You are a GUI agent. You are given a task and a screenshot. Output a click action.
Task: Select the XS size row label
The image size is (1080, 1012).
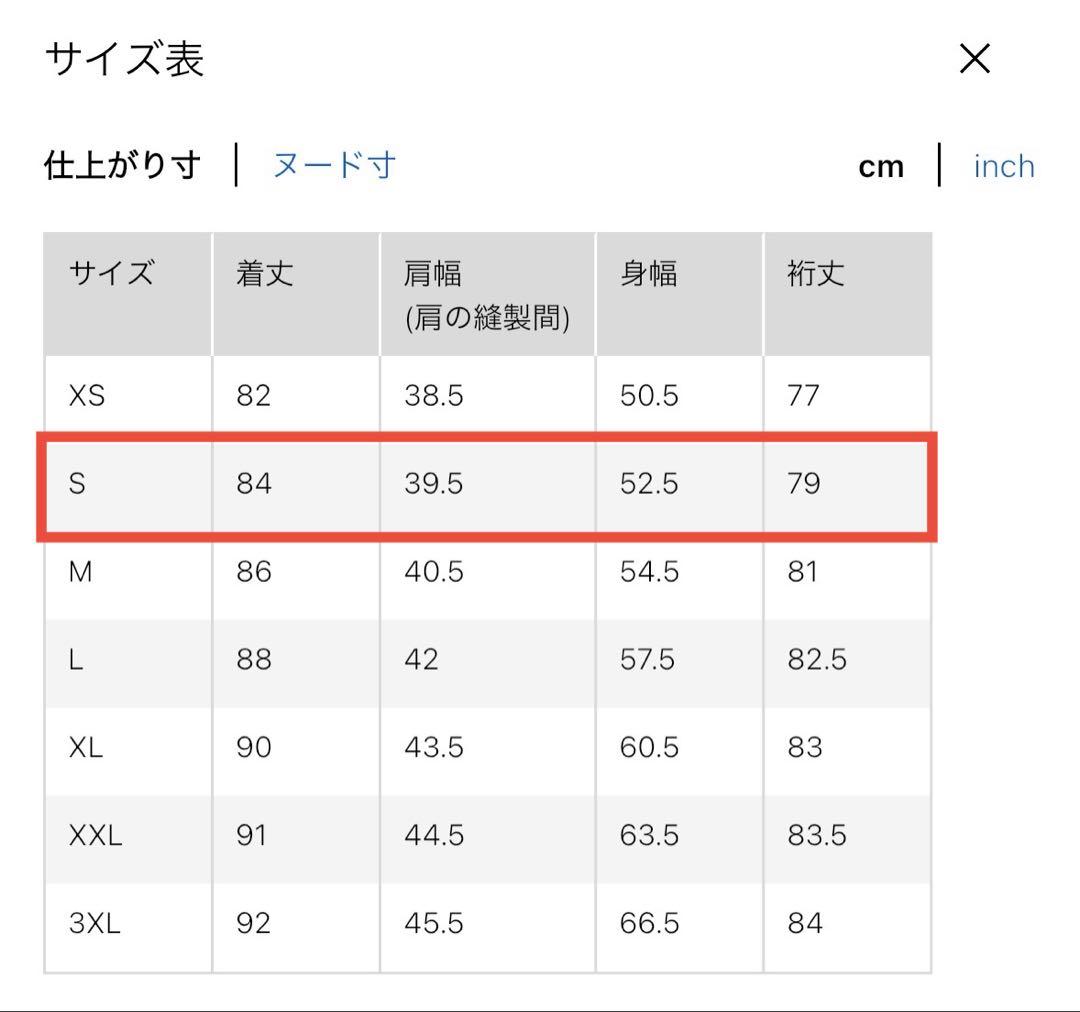(x=87, y=396)
